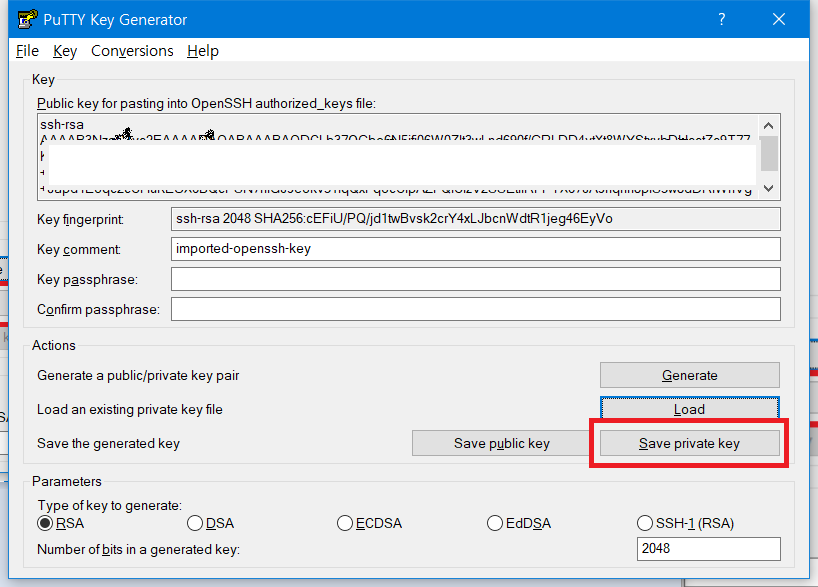The width and height of the screenshot is (818, 587).
Task: Click the question mark help button
Action: pyautogui.click(x=721, y=19)
